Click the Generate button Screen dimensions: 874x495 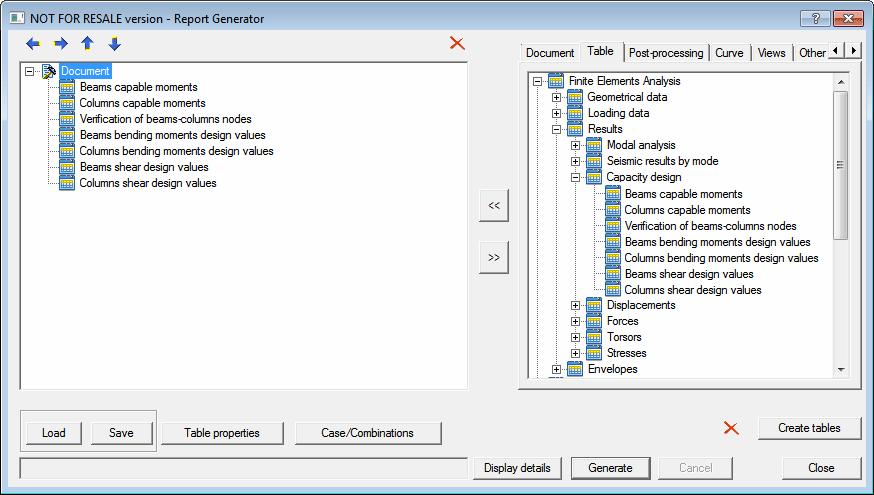(x=610, y=468)
